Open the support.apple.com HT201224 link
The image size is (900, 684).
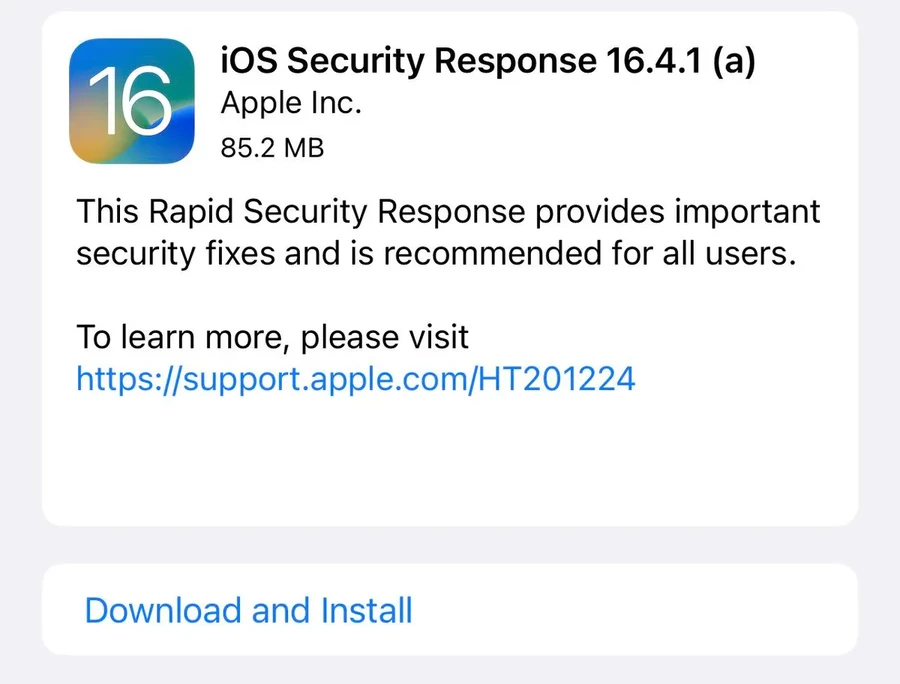355,379
